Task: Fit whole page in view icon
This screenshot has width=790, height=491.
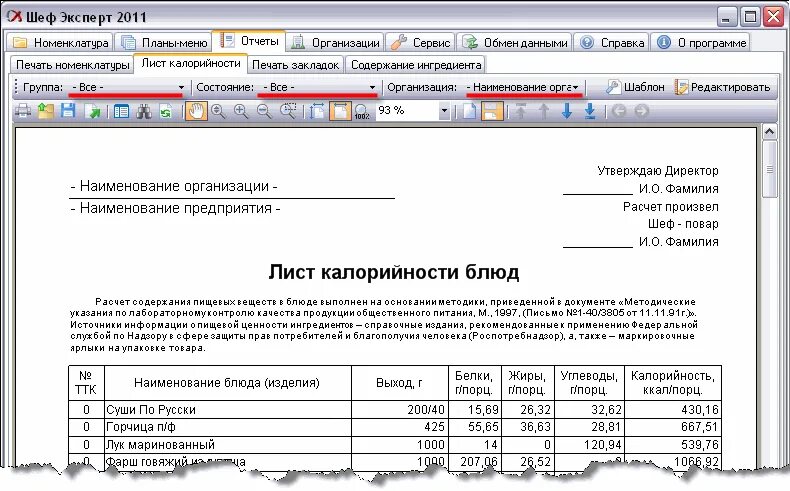Action: [317, 111]
